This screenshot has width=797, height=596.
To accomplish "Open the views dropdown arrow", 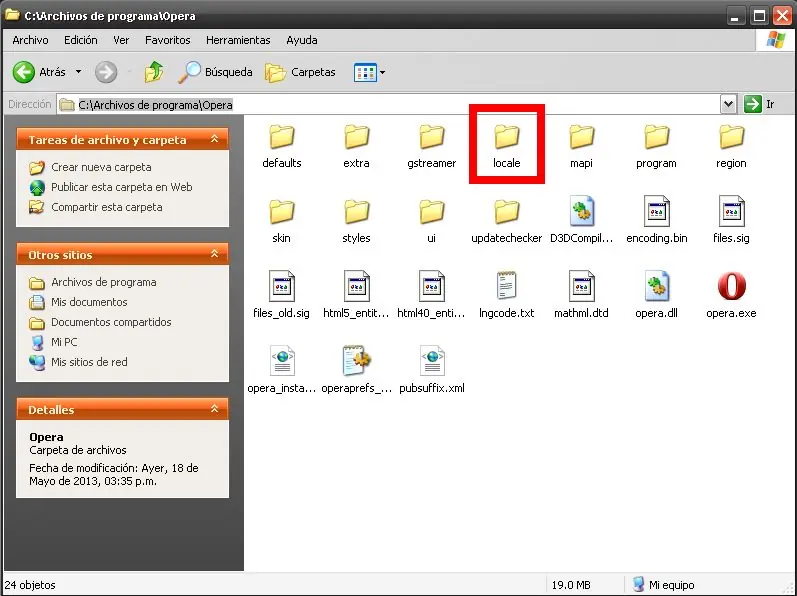I will [x=383, y=73].
